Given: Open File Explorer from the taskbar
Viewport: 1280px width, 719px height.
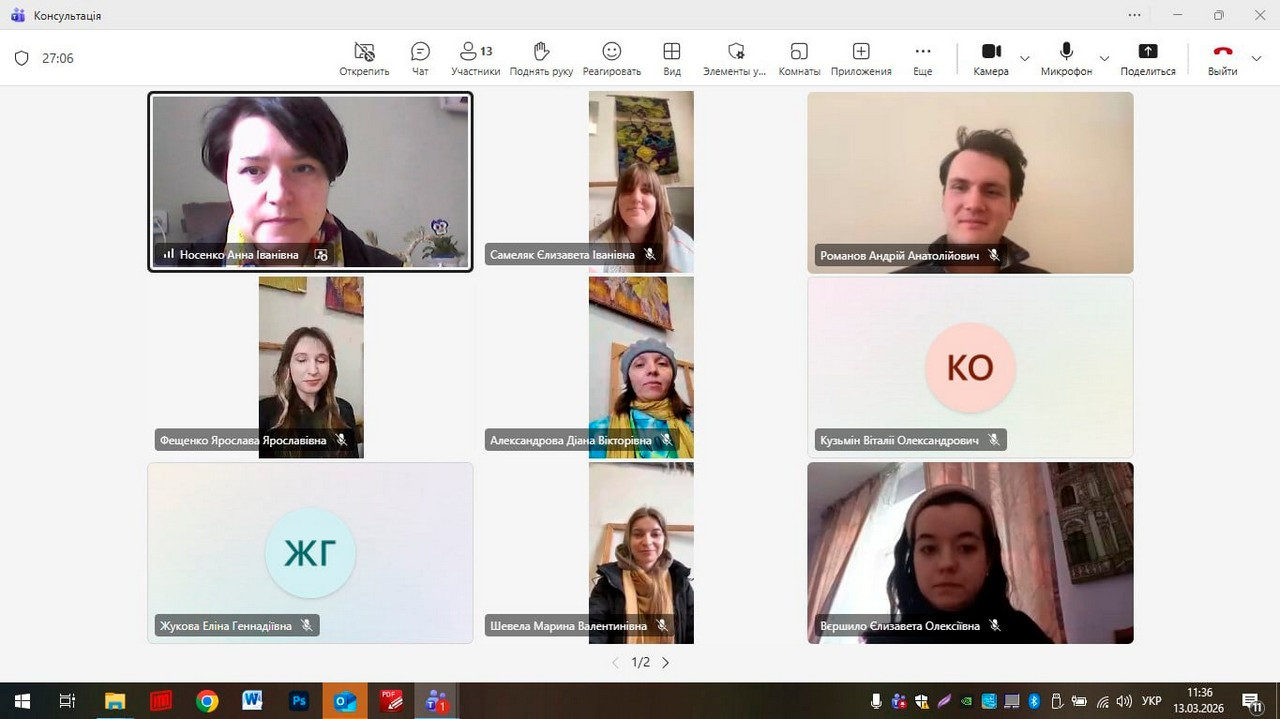Looking at the screenshot, I should coord(115,701).
